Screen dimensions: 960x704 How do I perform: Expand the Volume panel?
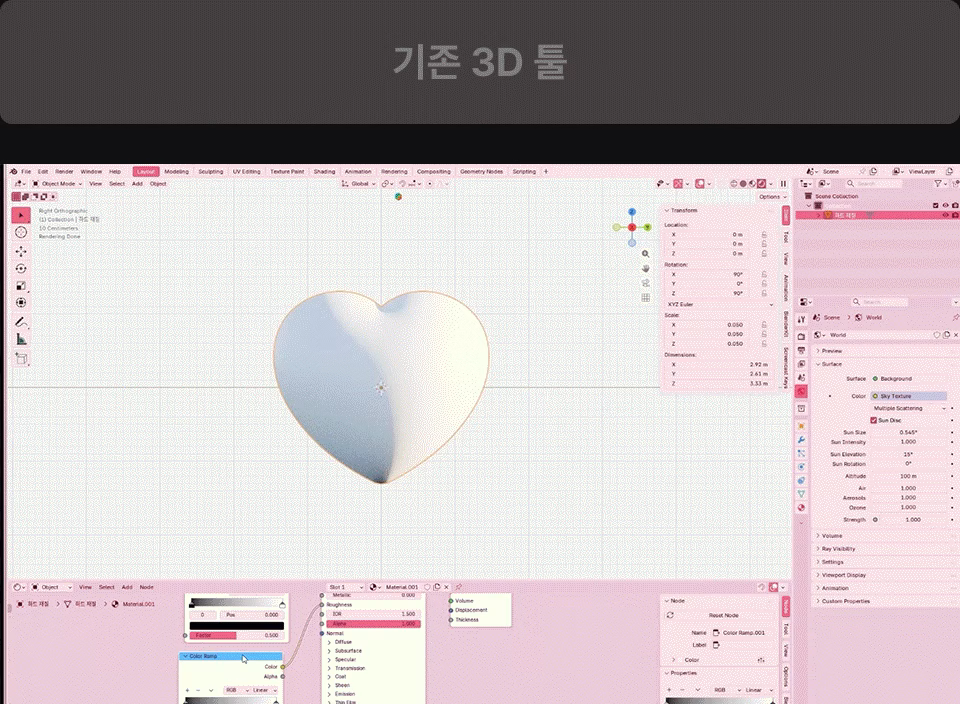829,536
